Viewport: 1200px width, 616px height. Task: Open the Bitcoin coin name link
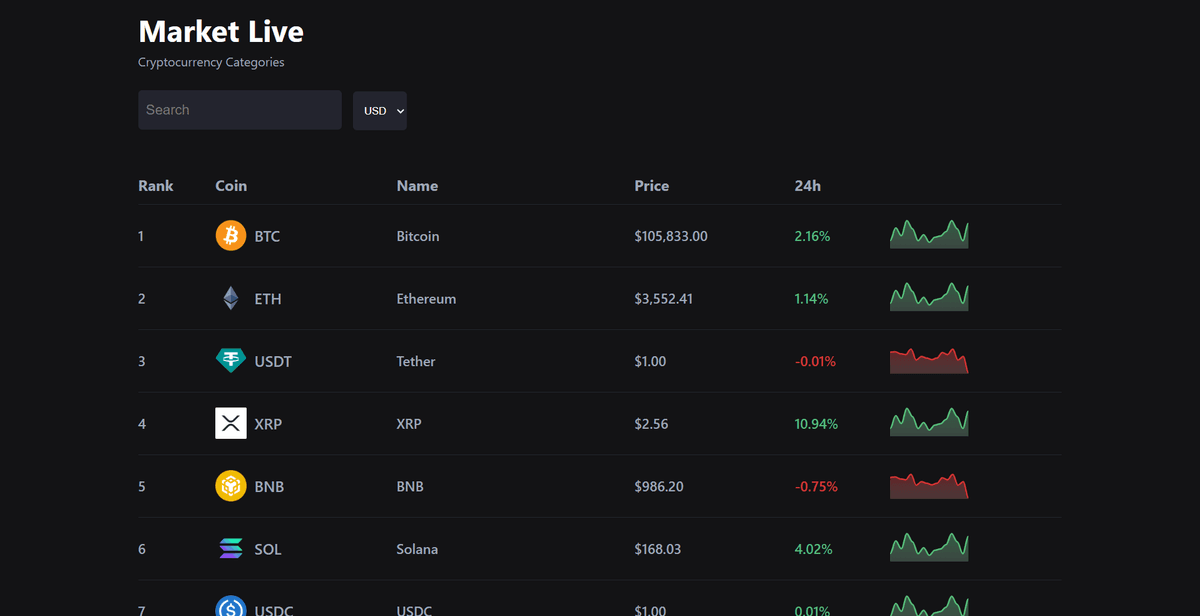click(417, 235)
